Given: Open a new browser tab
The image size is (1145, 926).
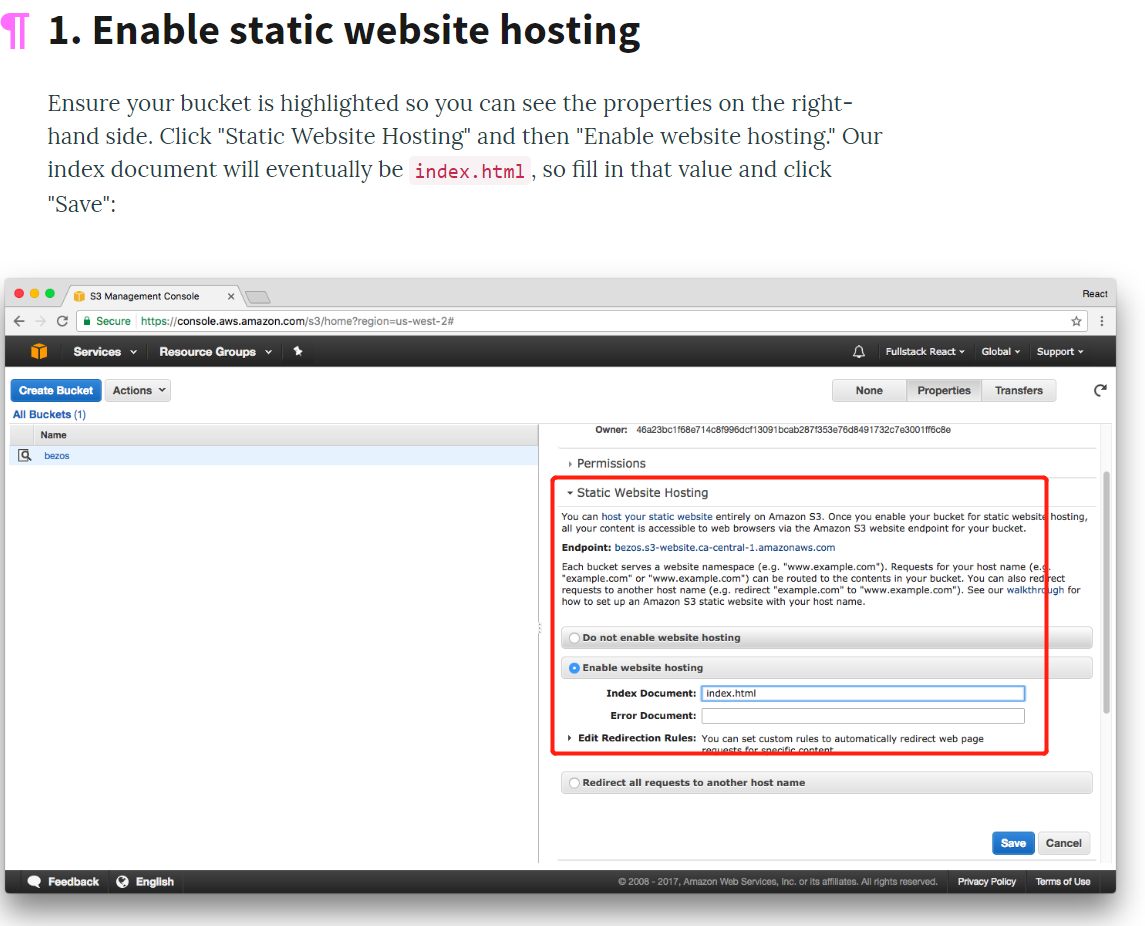Looking at the screenshot, I should 258,296.
